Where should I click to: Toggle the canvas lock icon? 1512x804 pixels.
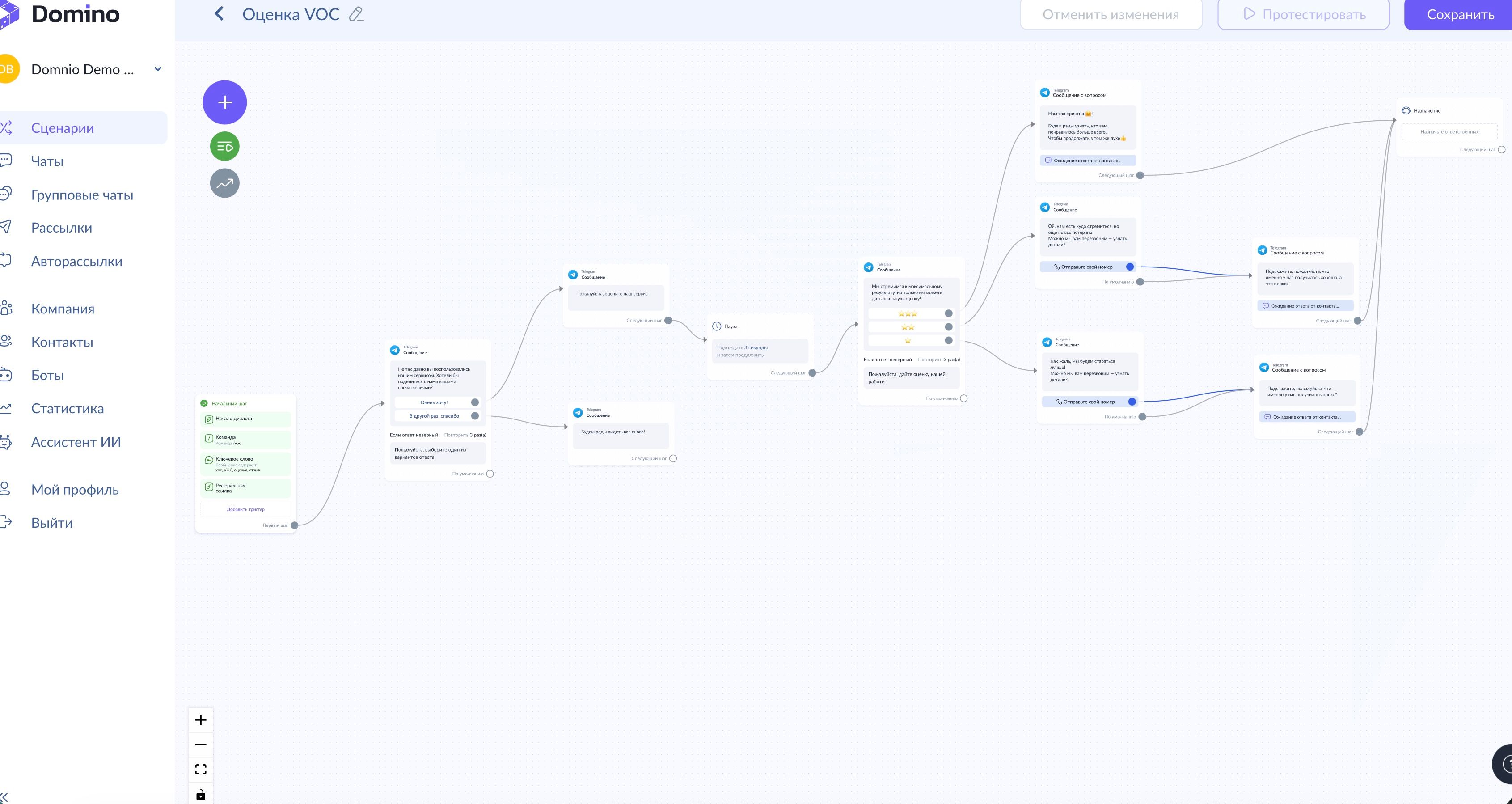[201, 795]
